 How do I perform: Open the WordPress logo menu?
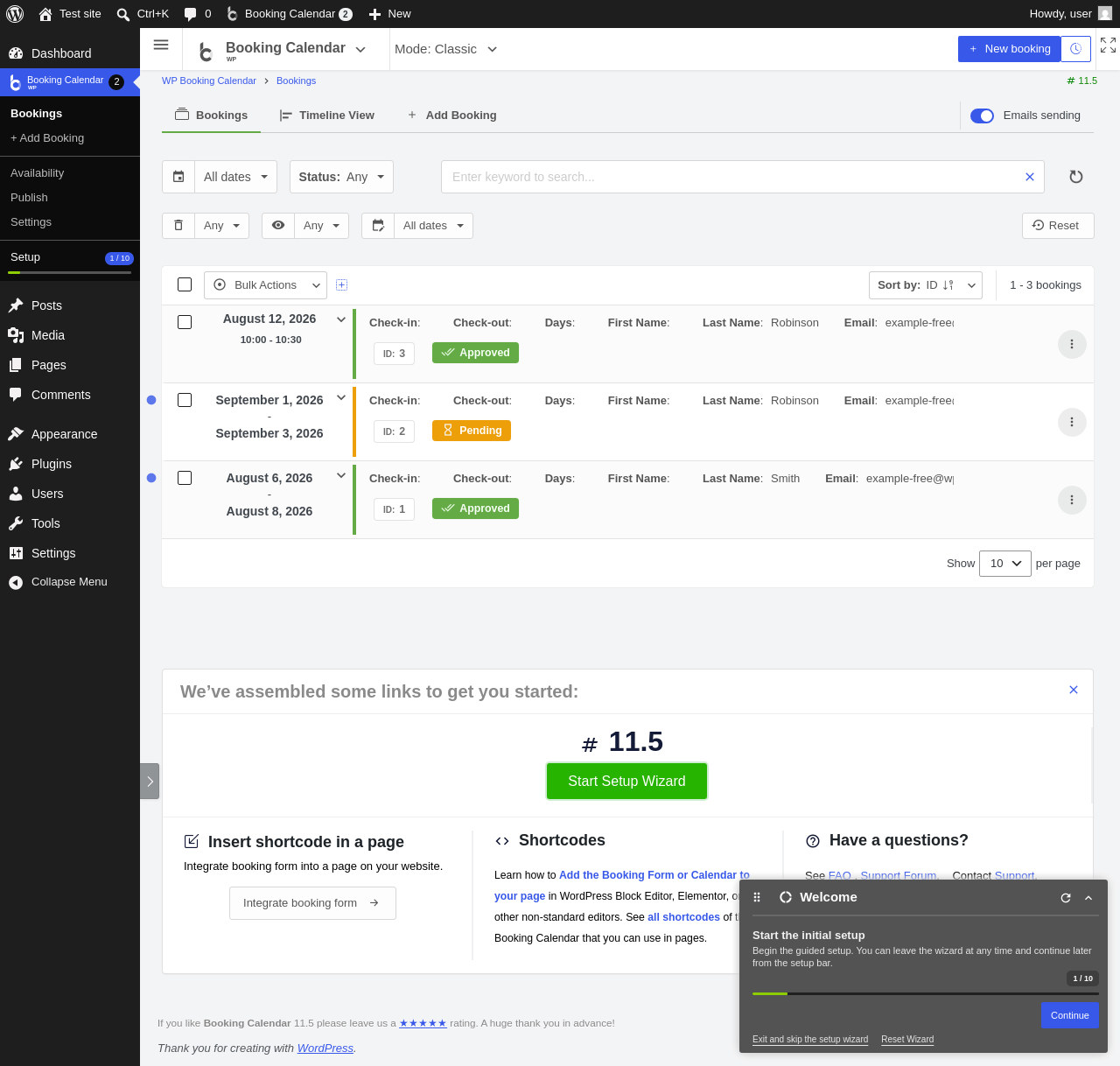[x=15, y=14]
